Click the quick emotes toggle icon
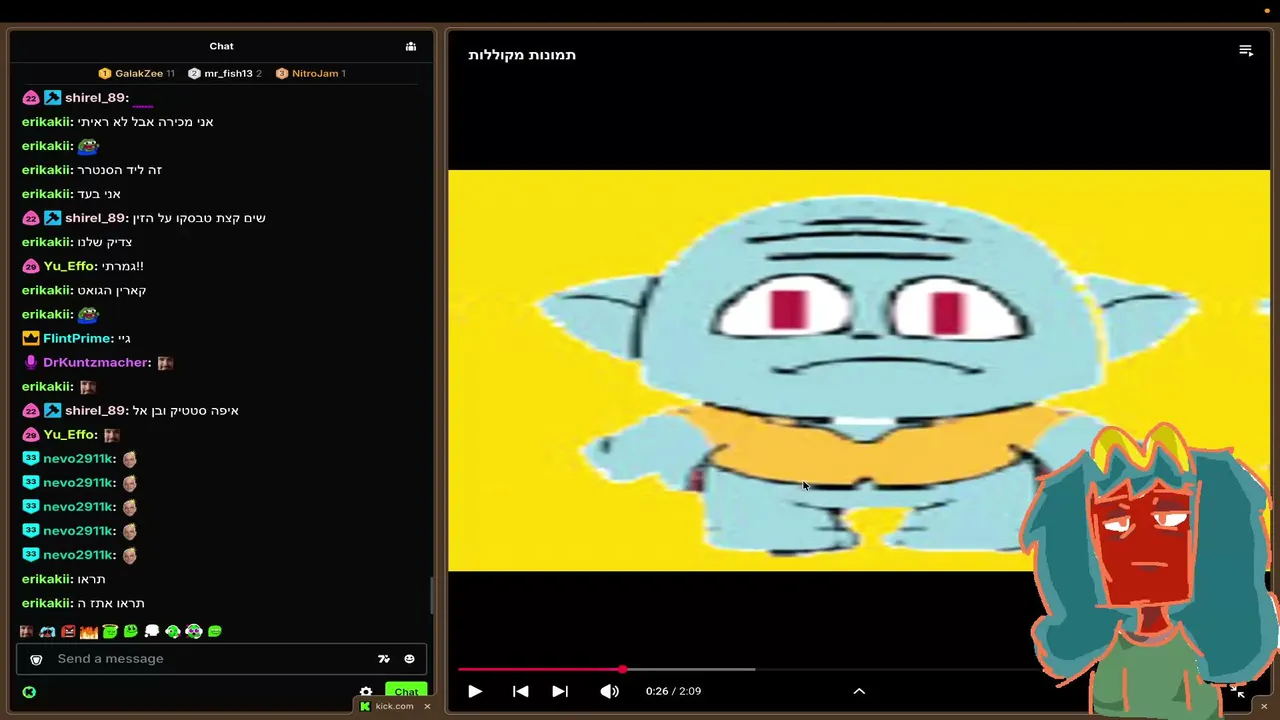The height and width of the screenshot is (720, 1280). tap(383, 659)
